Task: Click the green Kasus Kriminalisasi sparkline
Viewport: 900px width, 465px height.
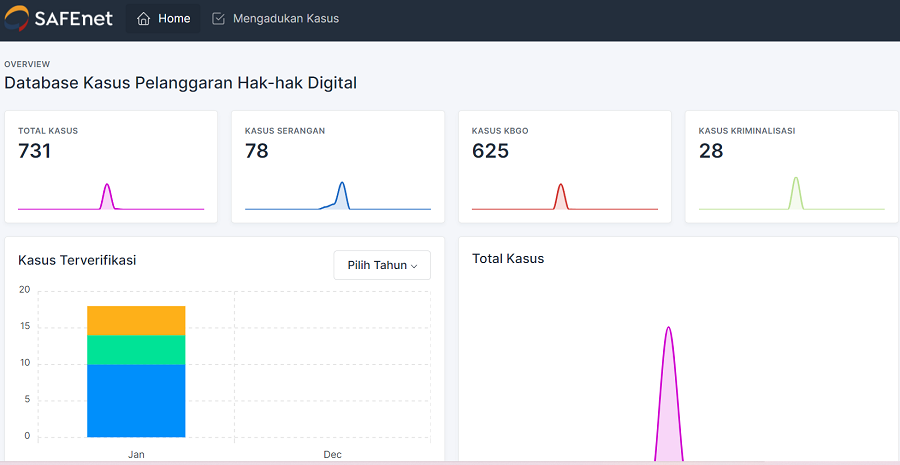Action: click(x=796, y=193)
